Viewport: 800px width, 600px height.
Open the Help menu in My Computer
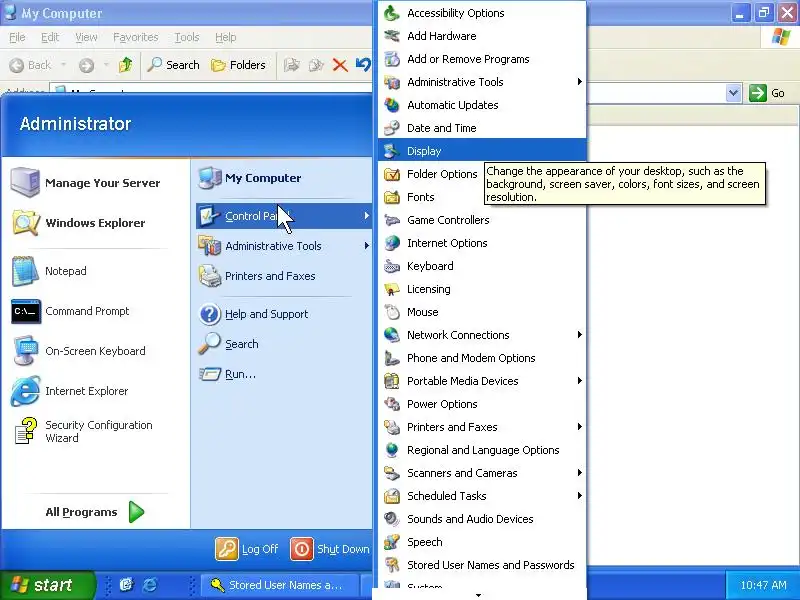(226, 37)
